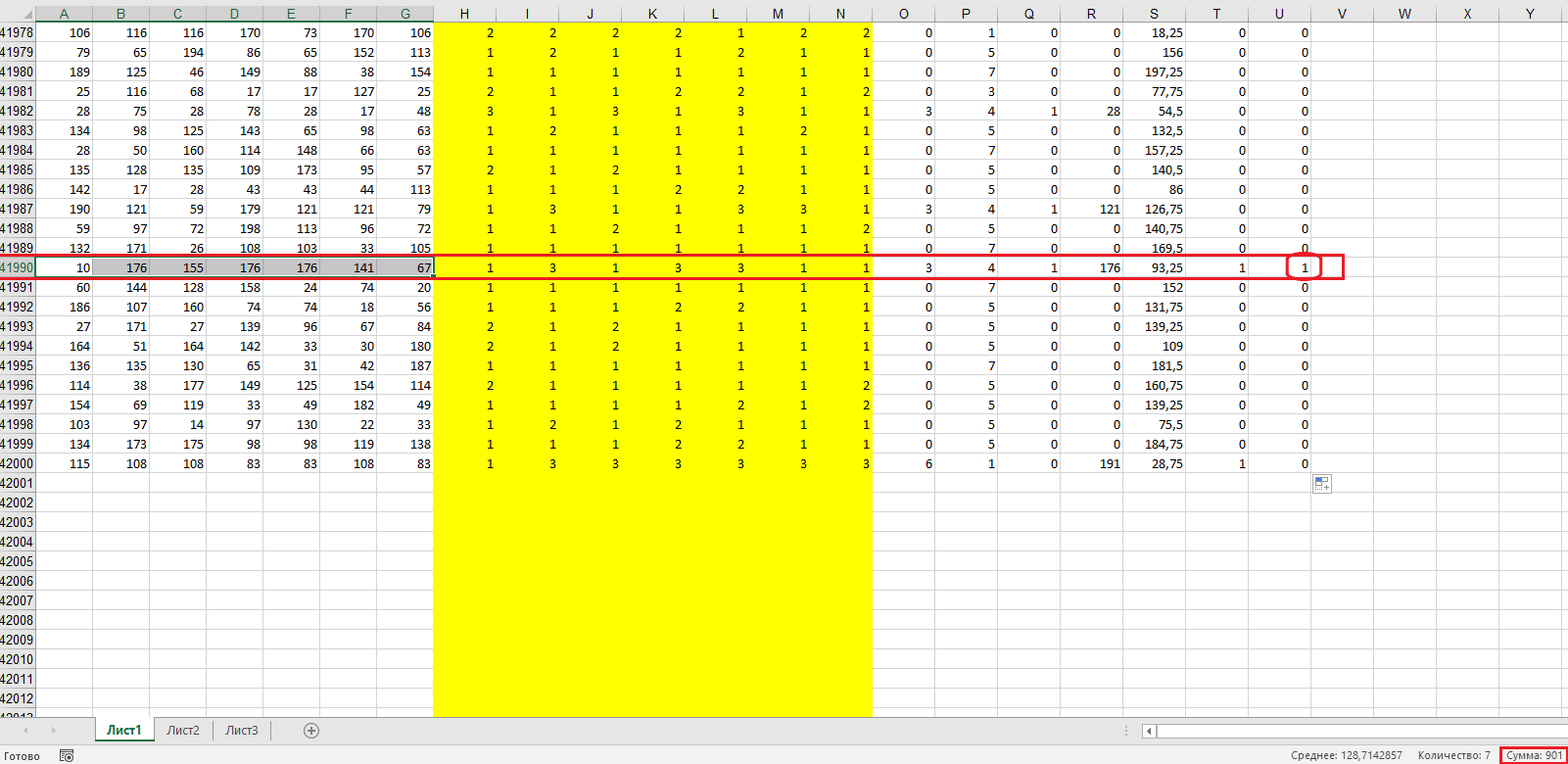The image size is (1568, 764).
Task: Select the Лист1 sheet tab
Action: coord(123,731)
